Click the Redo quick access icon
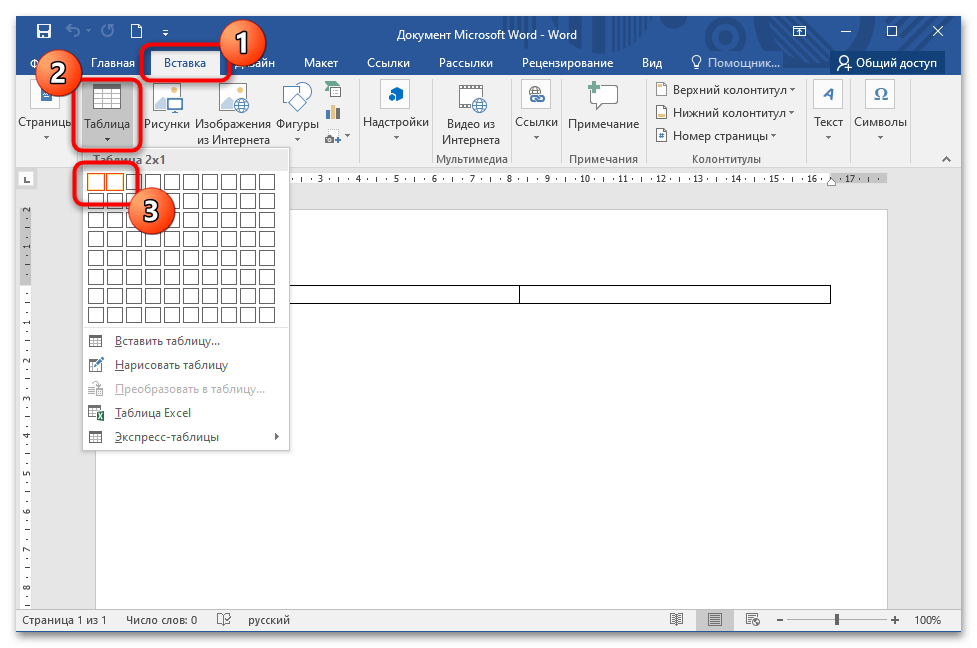This screenshot has width=977, height=648. [108, 31]
